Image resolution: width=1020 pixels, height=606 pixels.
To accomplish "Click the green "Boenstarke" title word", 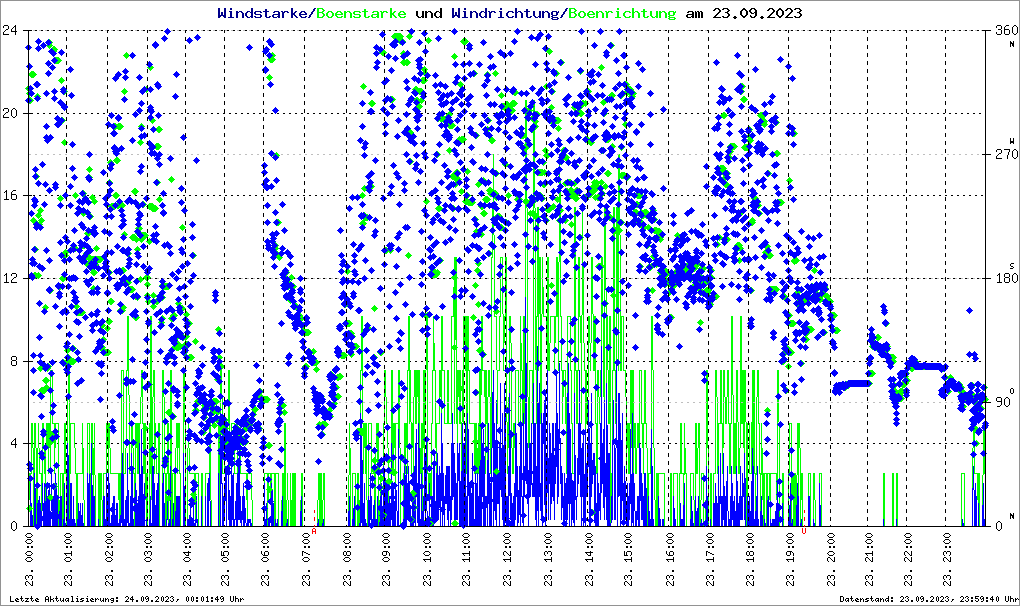I will point(361,14).
